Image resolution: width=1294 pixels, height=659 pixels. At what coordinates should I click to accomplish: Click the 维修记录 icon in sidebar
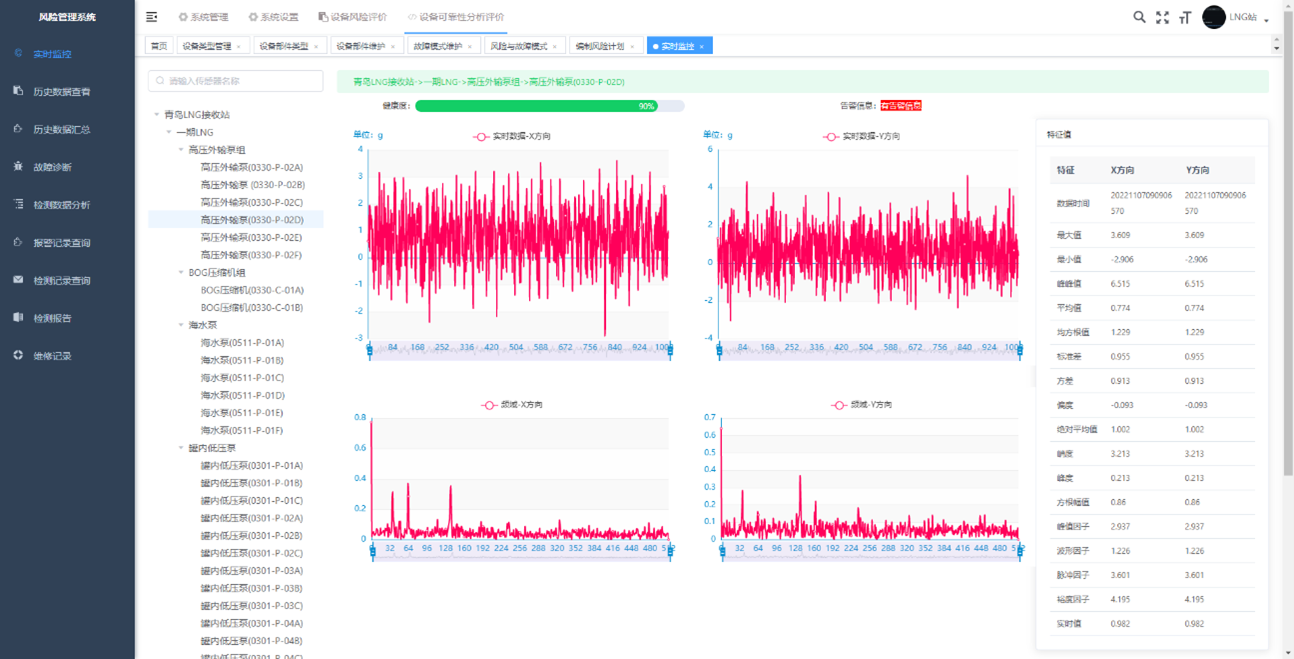click(18, 355)
